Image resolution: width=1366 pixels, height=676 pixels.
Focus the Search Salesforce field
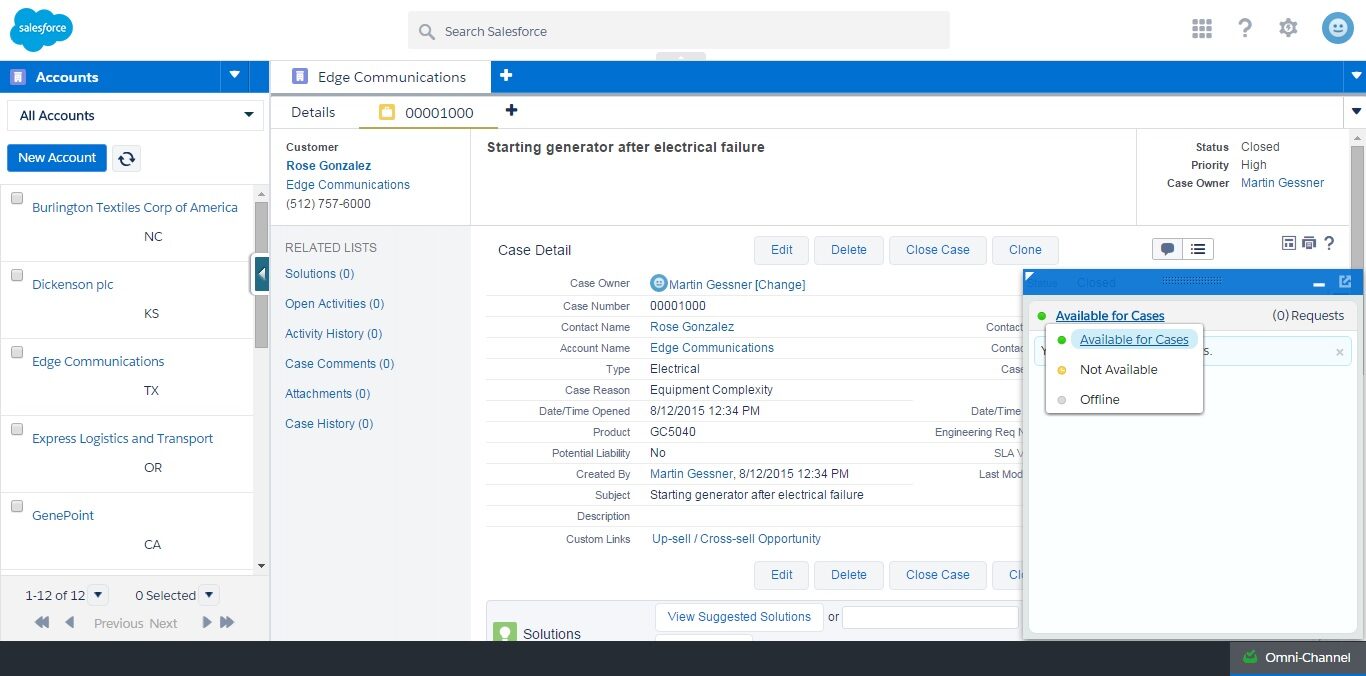[679, 31]
